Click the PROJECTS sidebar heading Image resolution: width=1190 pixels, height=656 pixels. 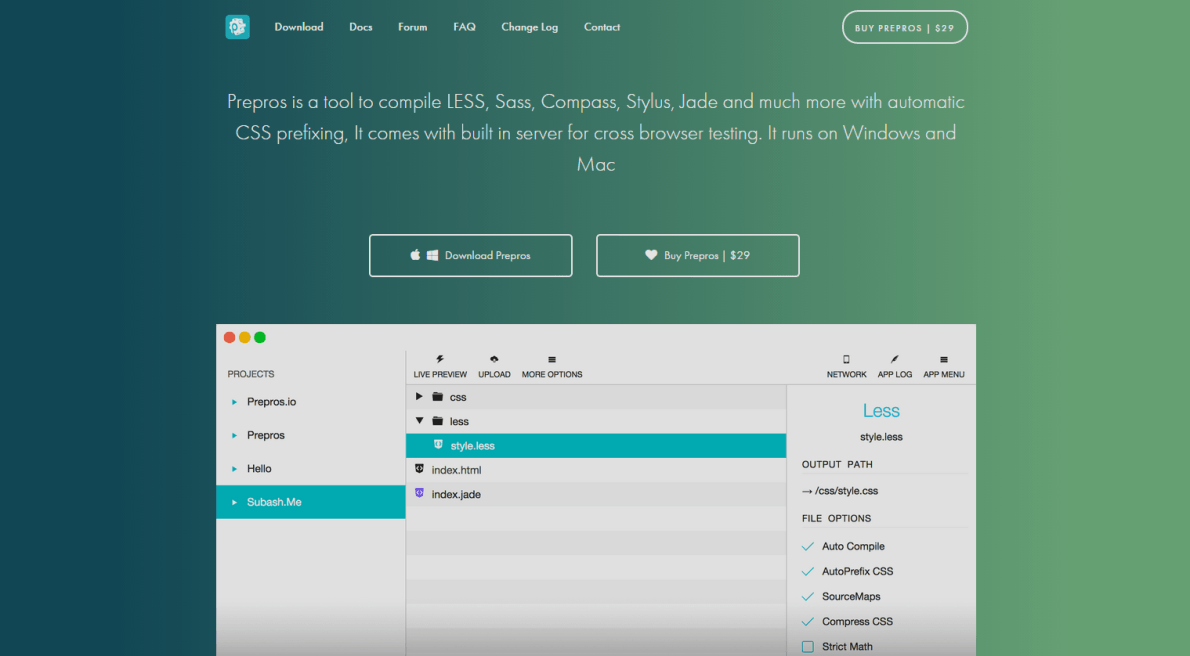(x=250, y=374)
